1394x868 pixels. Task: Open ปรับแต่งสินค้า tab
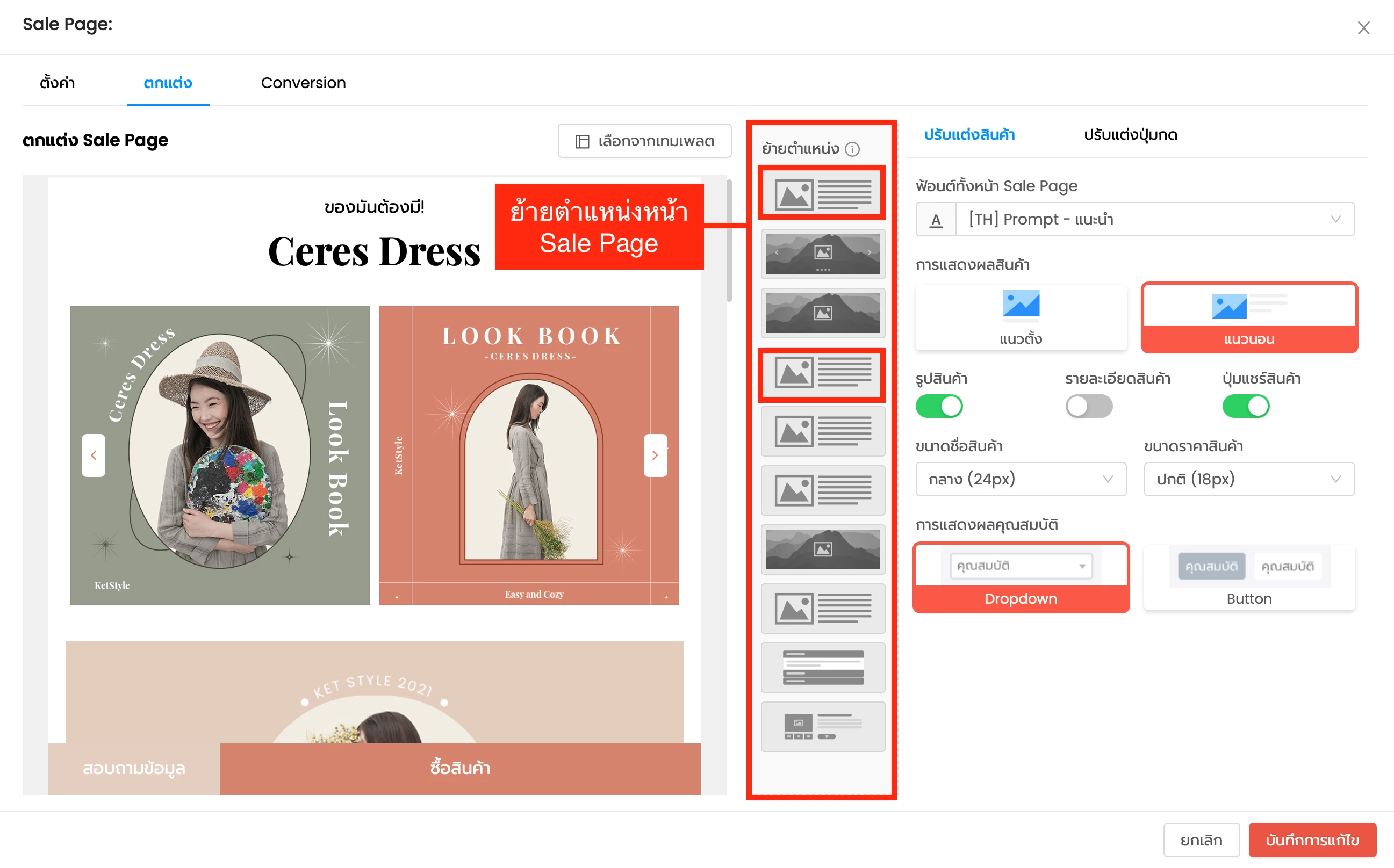tap(969, 135)
